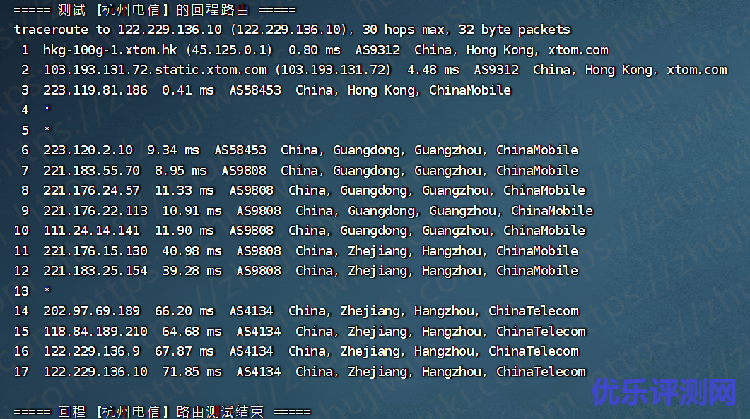This screenshot has height=419, width=750.
Task: Select latency 71.85 ms in hop 17
Action: 192,372
